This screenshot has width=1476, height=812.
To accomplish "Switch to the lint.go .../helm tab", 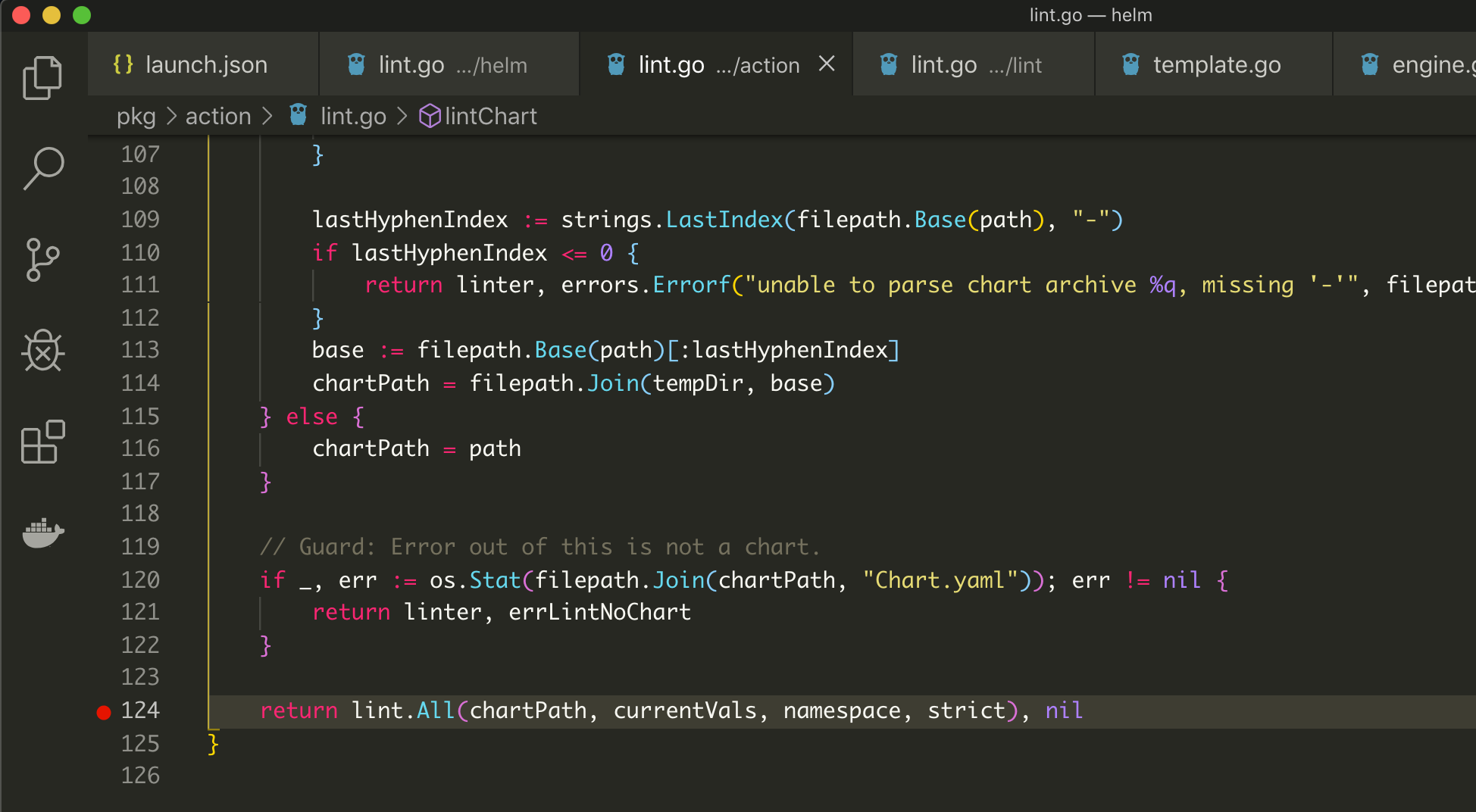I will click(449, 64).
